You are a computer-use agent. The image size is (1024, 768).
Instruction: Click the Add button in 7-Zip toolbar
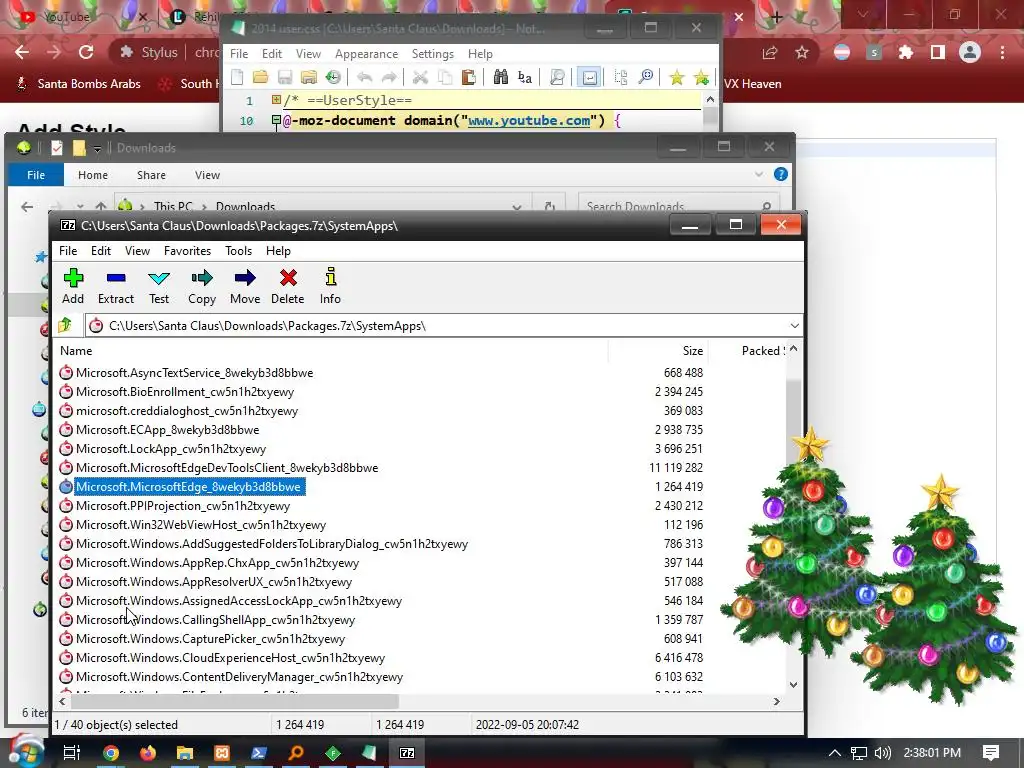coord(73,286)
